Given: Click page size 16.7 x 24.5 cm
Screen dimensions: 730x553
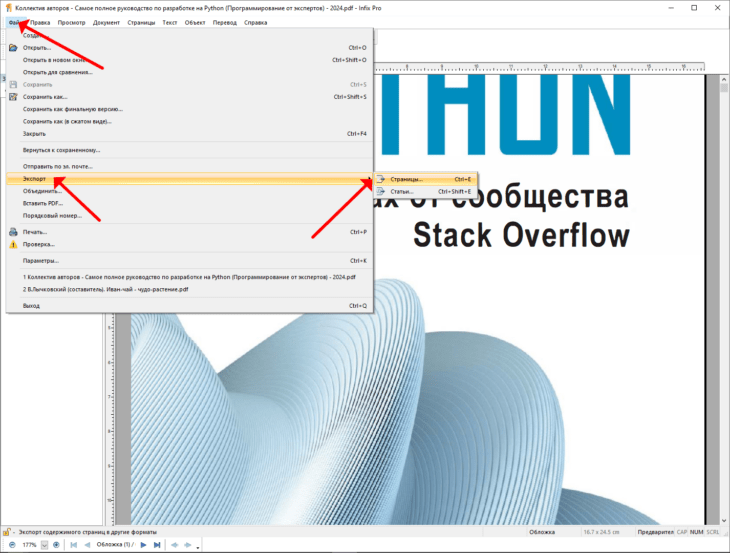Looking at the screenshot, I should [x=602, y=532].
